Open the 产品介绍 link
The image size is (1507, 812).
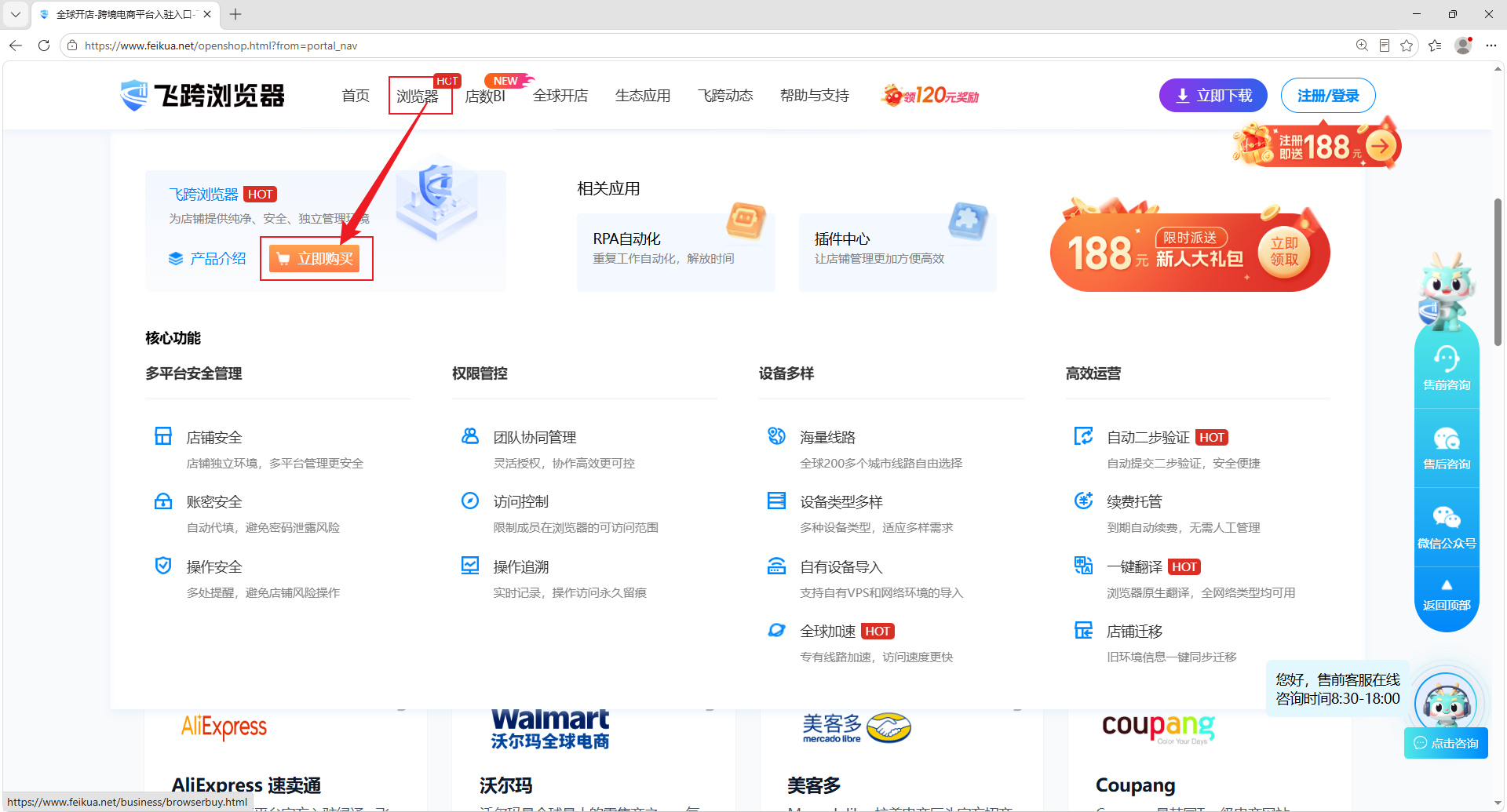pyautogui.click(x=207, y=259)
